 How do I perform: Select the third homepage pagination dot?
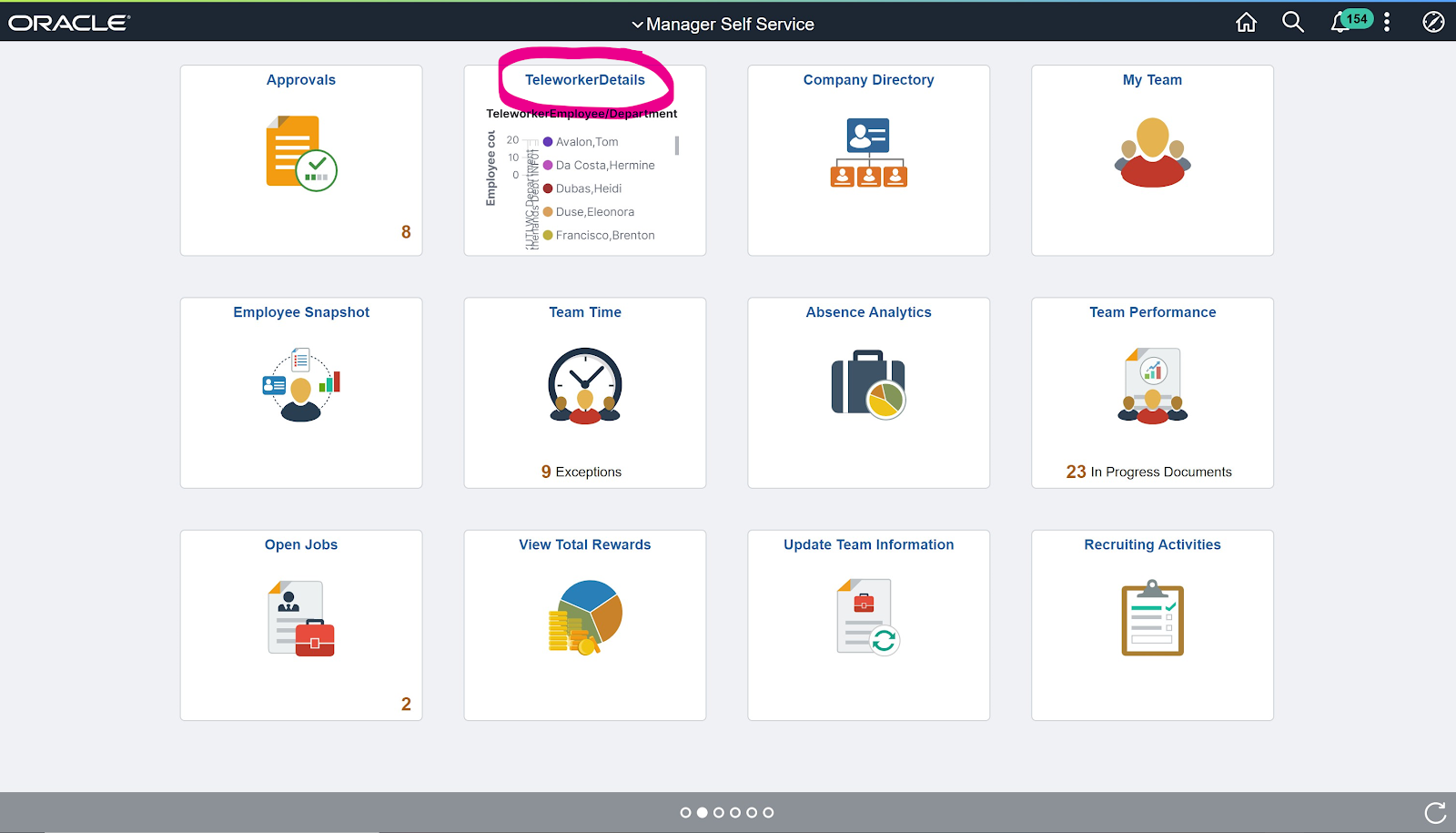(719, 813)
